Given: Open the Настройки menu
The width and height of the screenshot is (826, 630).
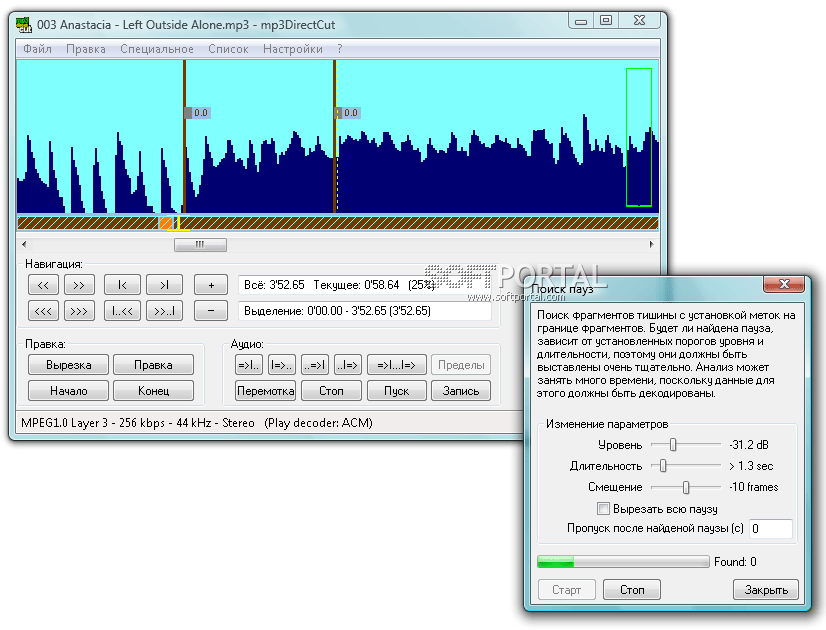Looking at the screenshot, I should coord(293,49).
